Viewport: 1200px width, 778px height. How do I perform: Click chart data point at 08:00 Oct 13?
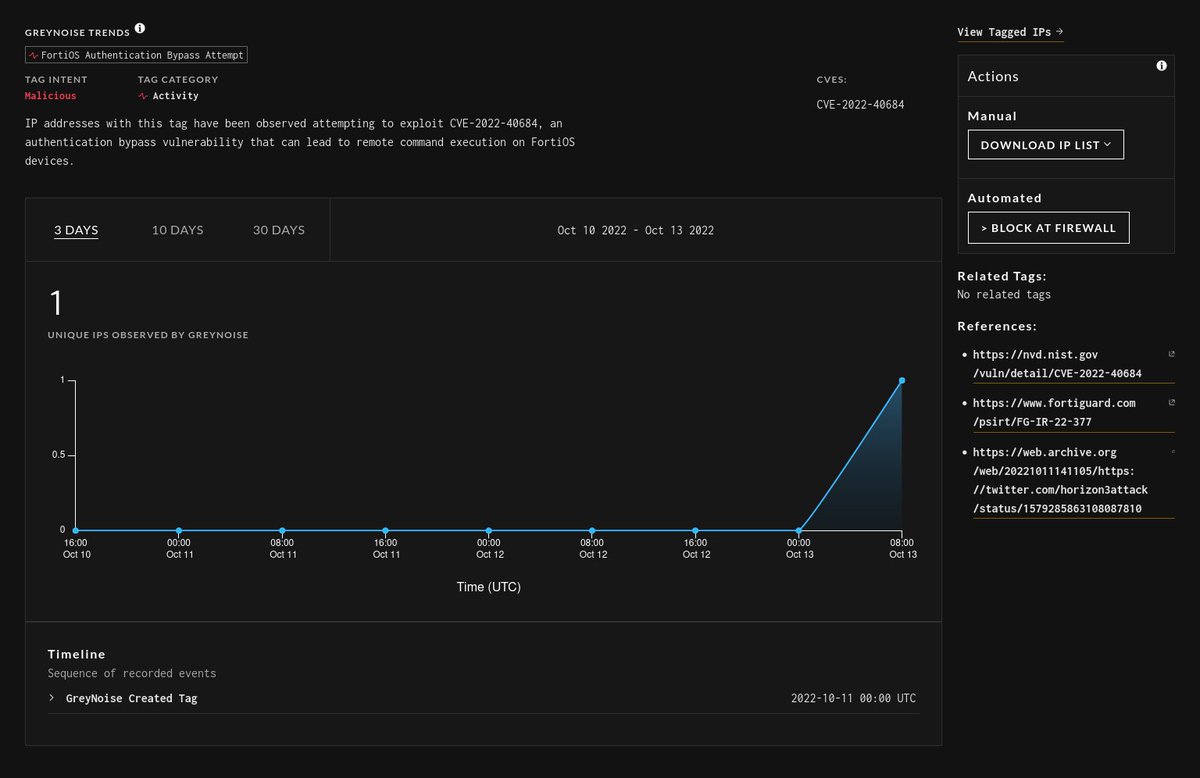pos(902,380)
